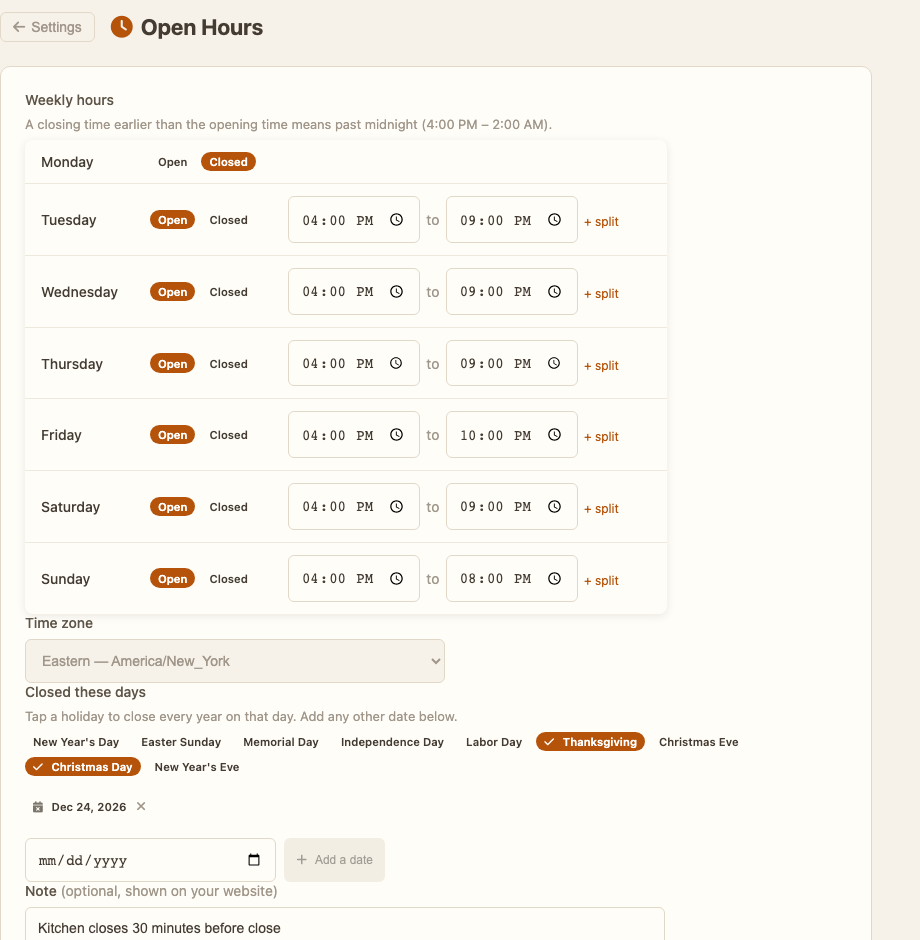Screen dimensions: 920x940
Task: Click the orange Open Hours clock icon
Action: tap(122, 27)
